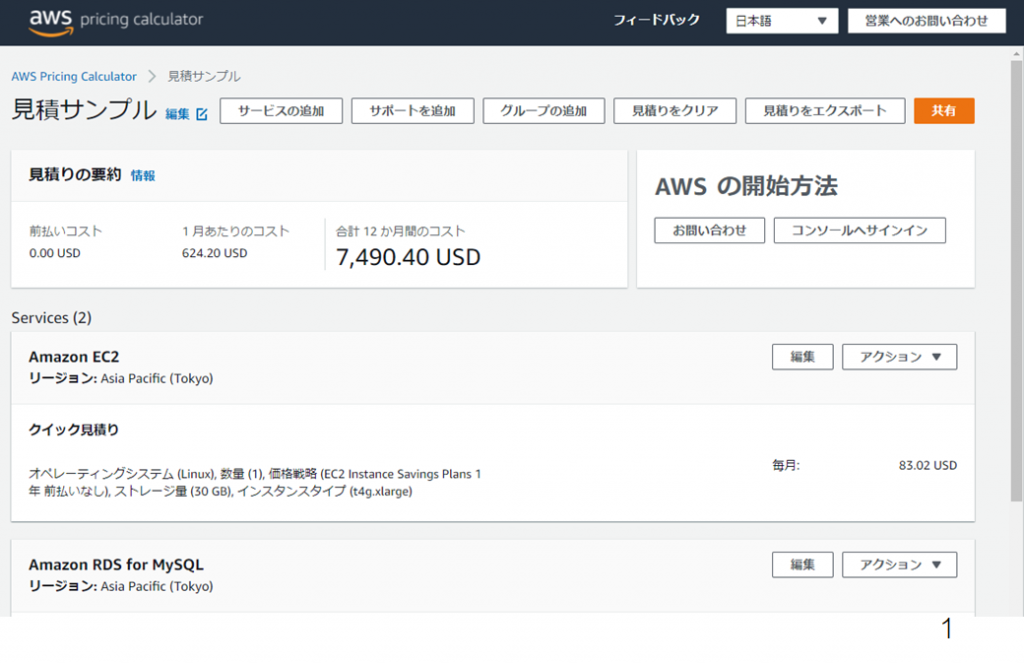Expand the Amazon EC2 アクション dropdown
Viewport: 1024px width, 663px height.
click(899, 357)
